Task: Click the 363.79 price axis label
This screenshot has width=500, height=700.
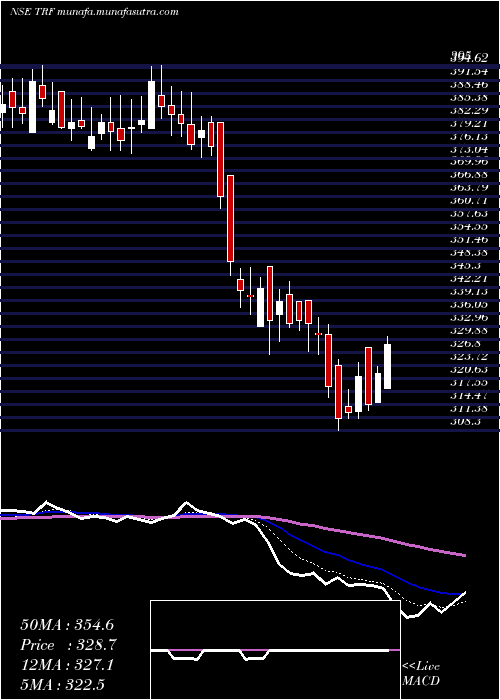Action: [x=469, y=188]
